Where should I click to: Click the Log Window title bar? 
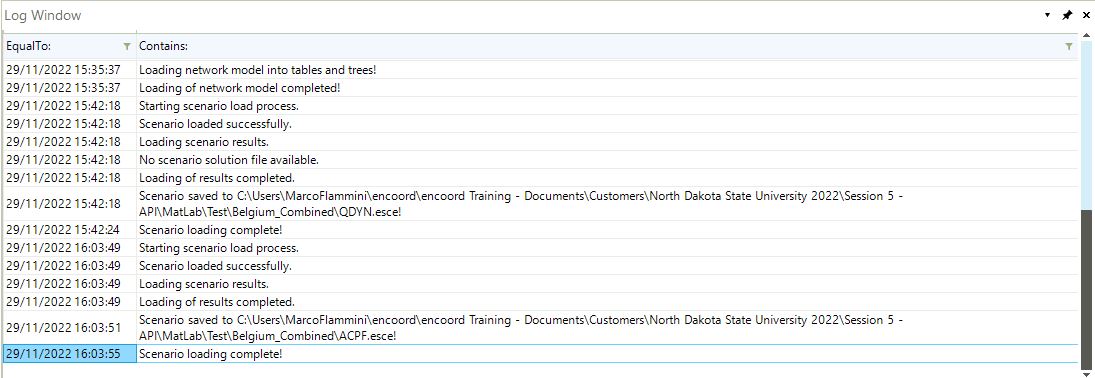tap(517, 15)
